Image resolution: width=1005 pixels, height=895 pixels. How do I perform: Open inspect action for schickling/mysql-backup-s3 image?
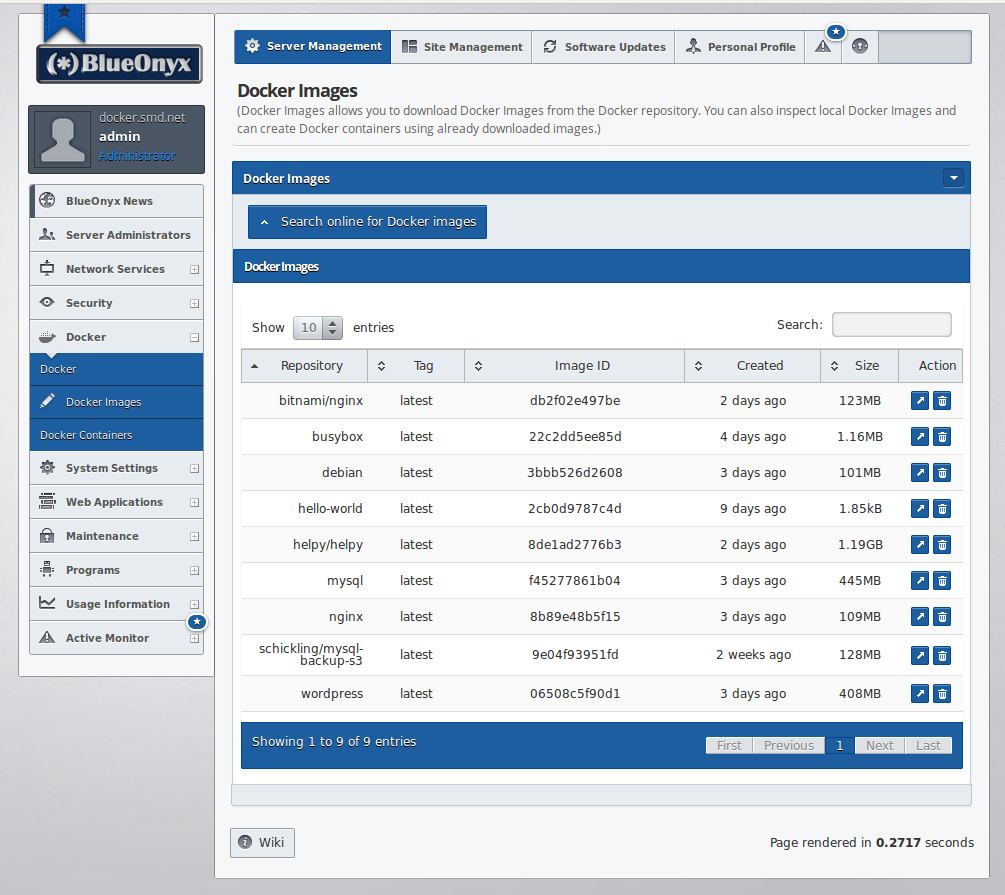pyautogui.click(x=920, y=655)
